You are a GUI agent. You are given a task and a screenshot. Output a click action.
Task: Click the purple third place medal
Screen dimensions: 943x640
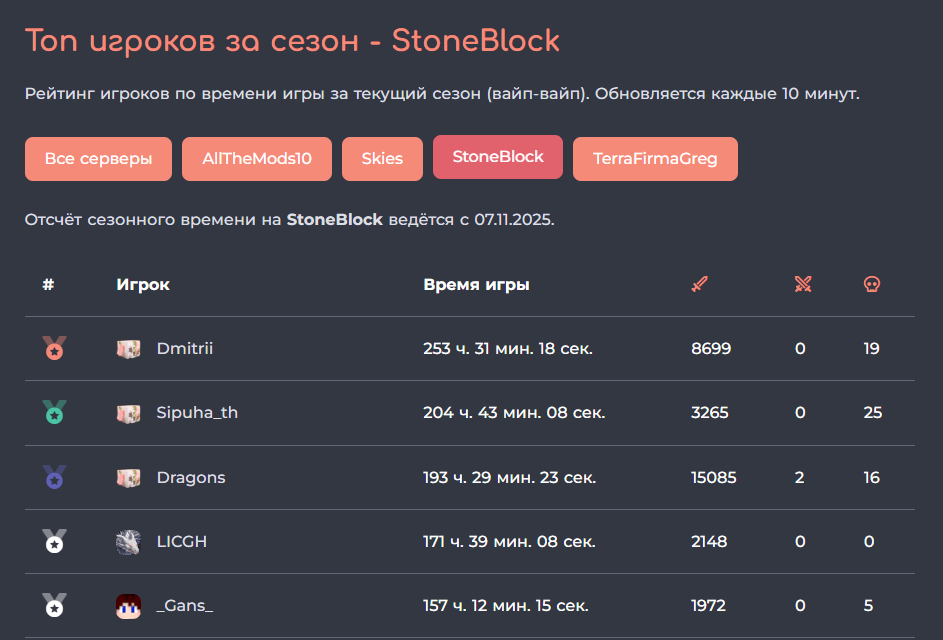point(54,477)
